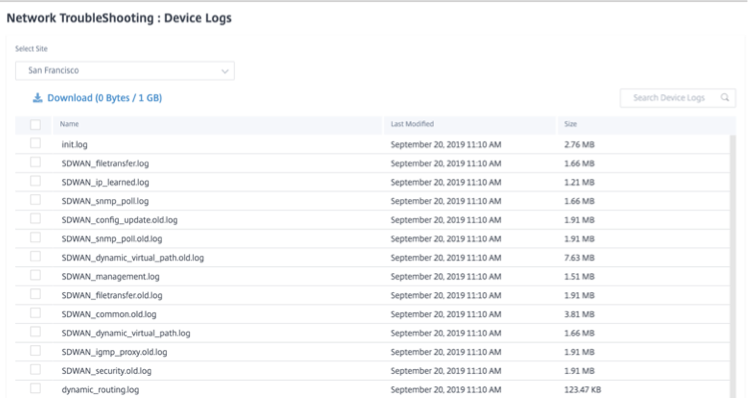Screen dimensions: 748x398
Task: Check the box for init.log
Action: [x=35, y=143]
